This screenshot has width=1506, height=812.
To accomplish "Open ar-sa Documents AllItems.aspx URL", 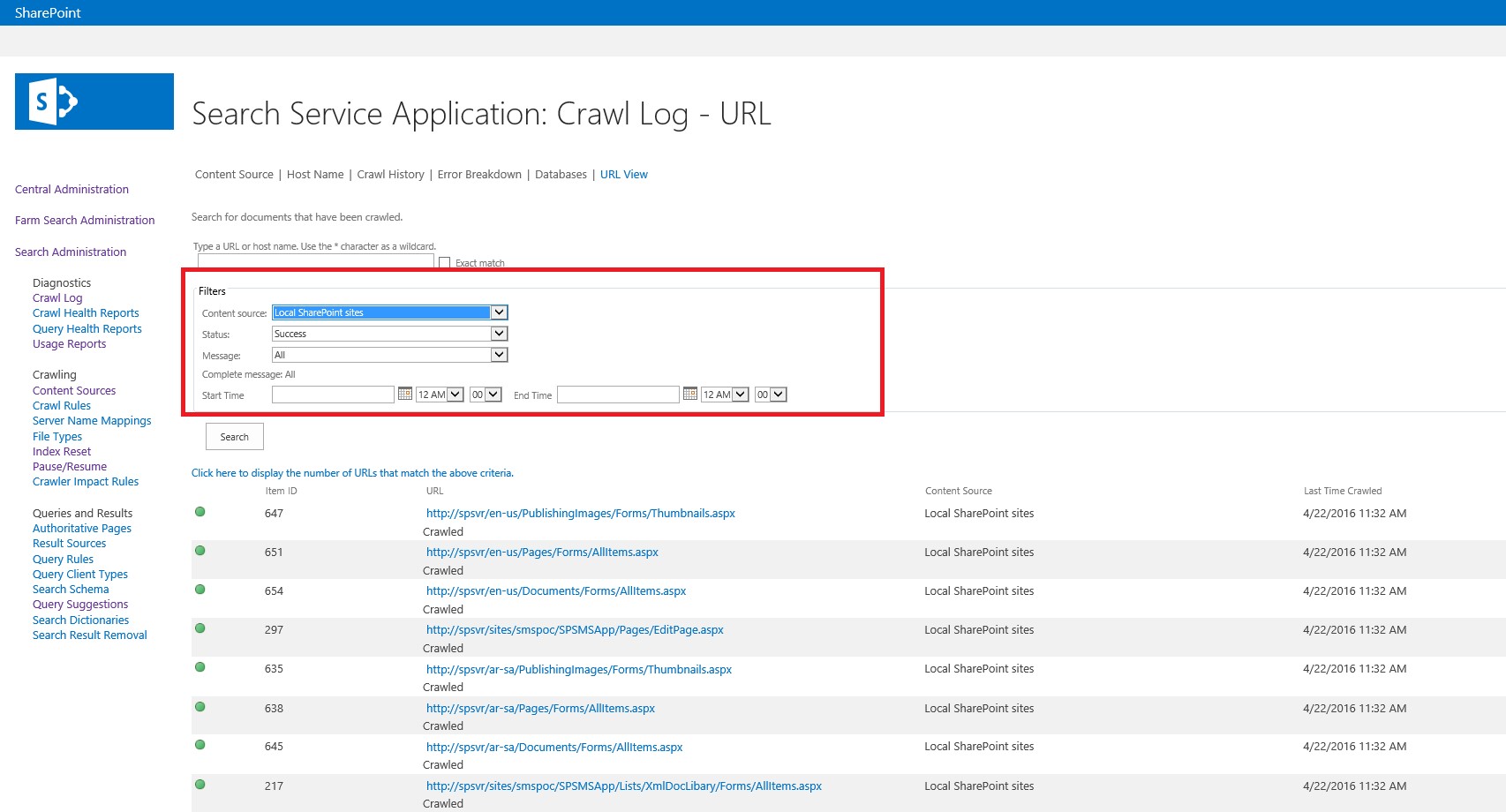I will [554, 748].
